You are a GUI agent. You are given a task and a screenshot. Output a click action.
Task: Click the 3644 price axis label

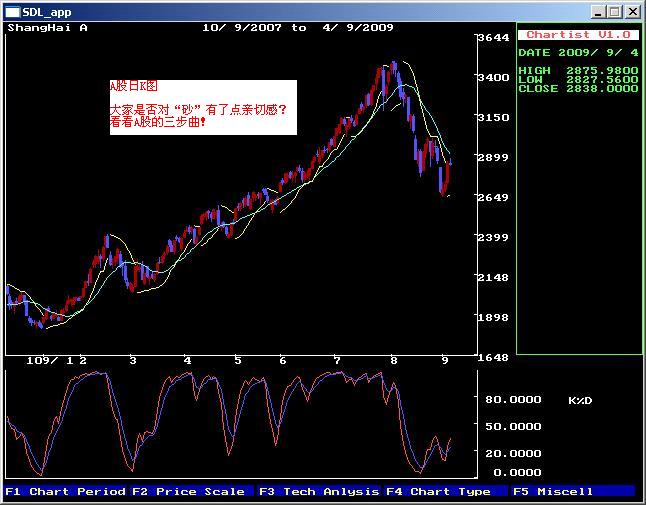click(494, 37)
